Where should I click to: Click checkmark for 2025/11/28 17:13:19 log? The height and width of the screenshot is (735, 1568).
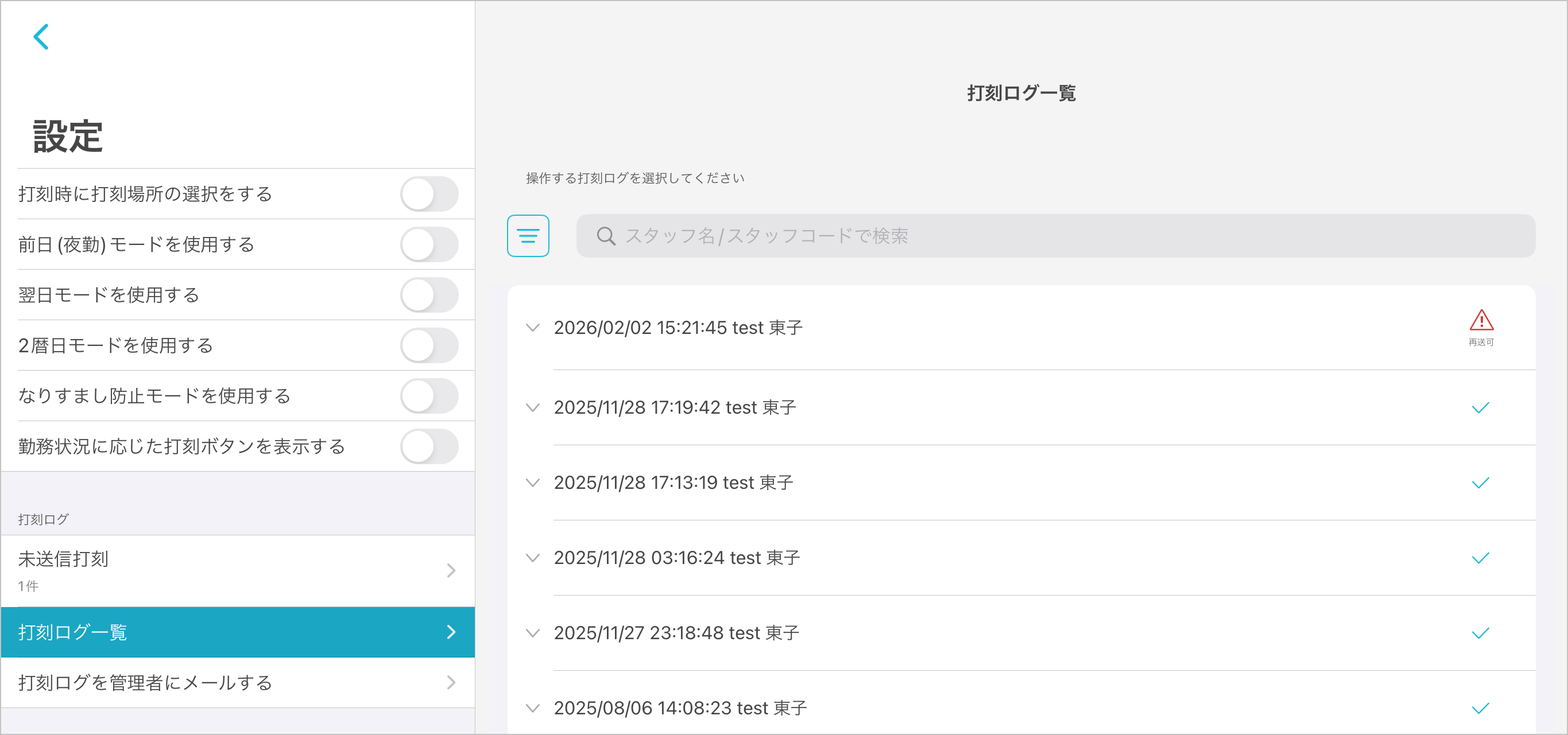pos(1480,483)
